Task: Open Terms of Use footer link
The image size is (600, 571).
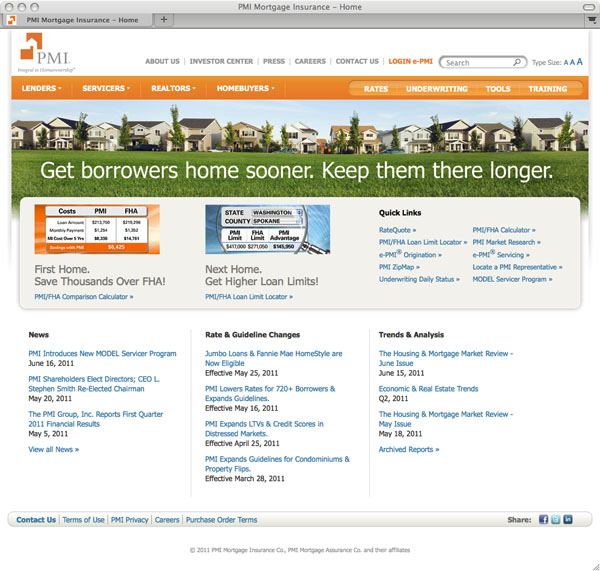Action: 83,520
